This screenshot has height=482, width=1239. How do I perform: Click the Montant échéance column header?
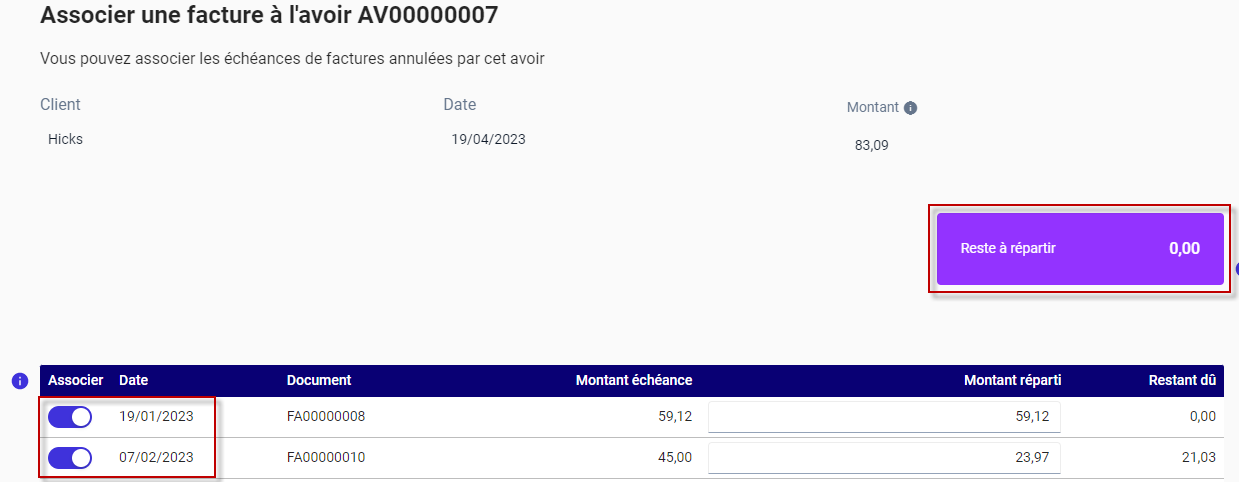pos(634,380)
